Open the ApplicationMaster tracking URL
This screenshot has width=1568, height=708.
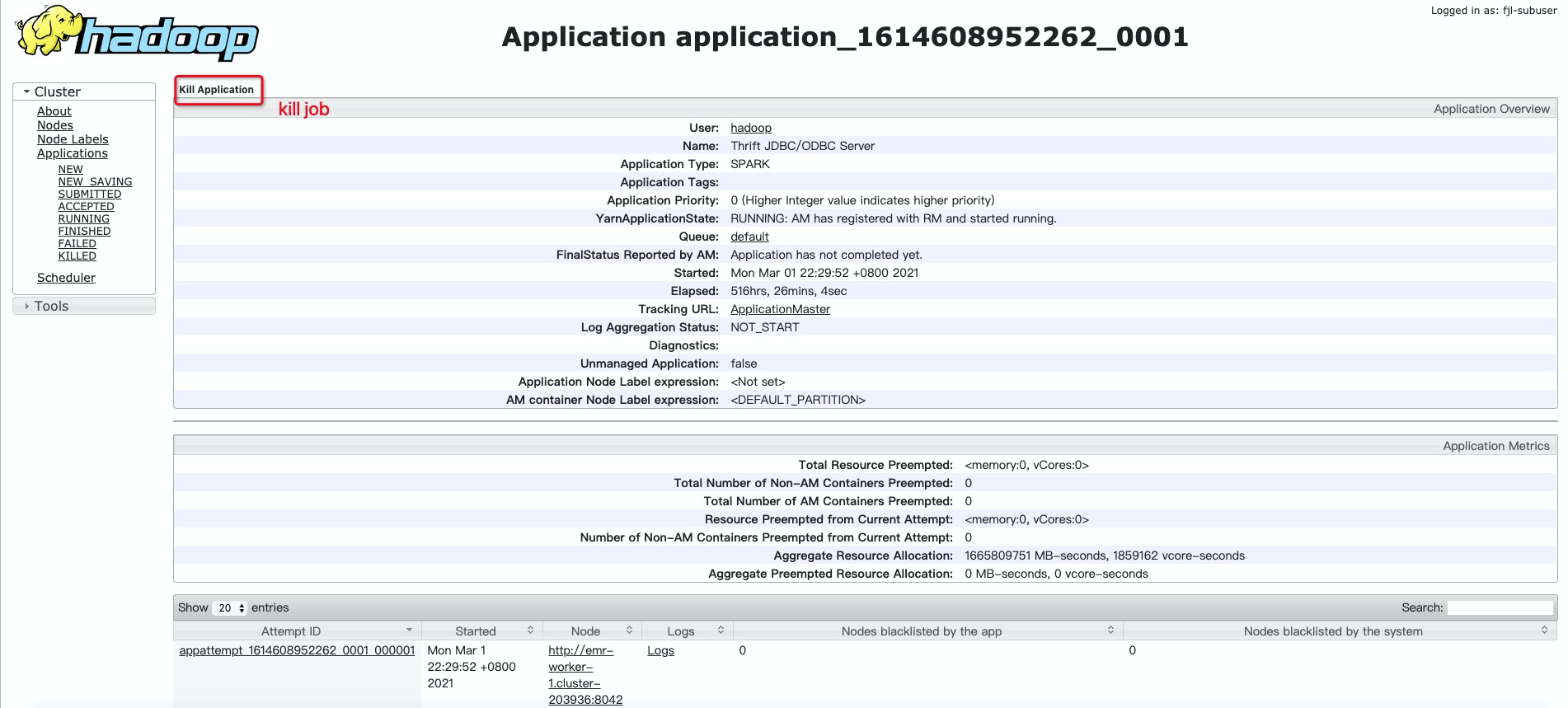click(780, 309)
